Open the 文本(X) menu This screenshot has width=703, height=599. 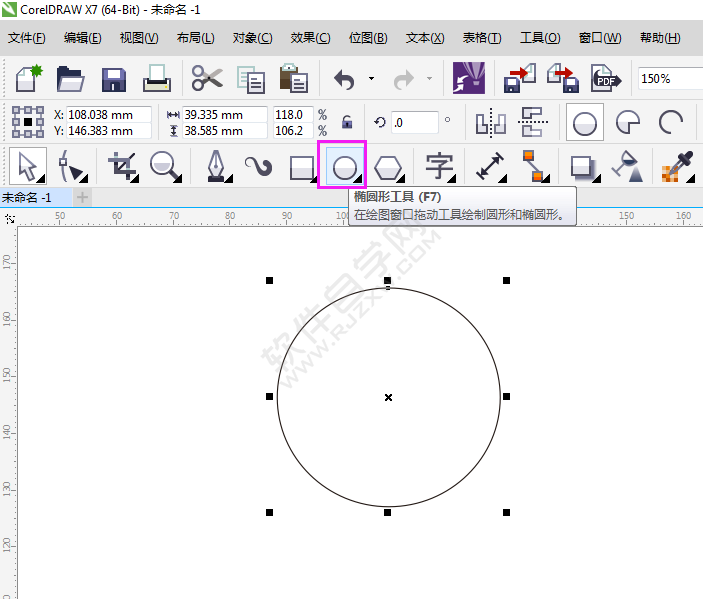[425, 38]
